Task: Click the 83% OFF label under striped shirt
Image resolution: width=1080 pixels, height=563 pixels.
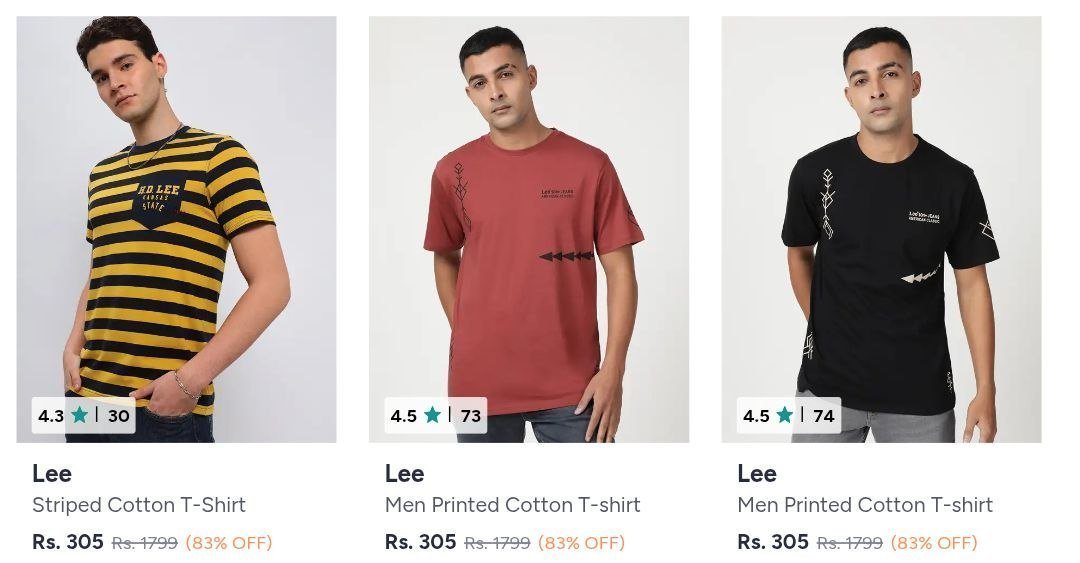Action: [x=229, y=543]
